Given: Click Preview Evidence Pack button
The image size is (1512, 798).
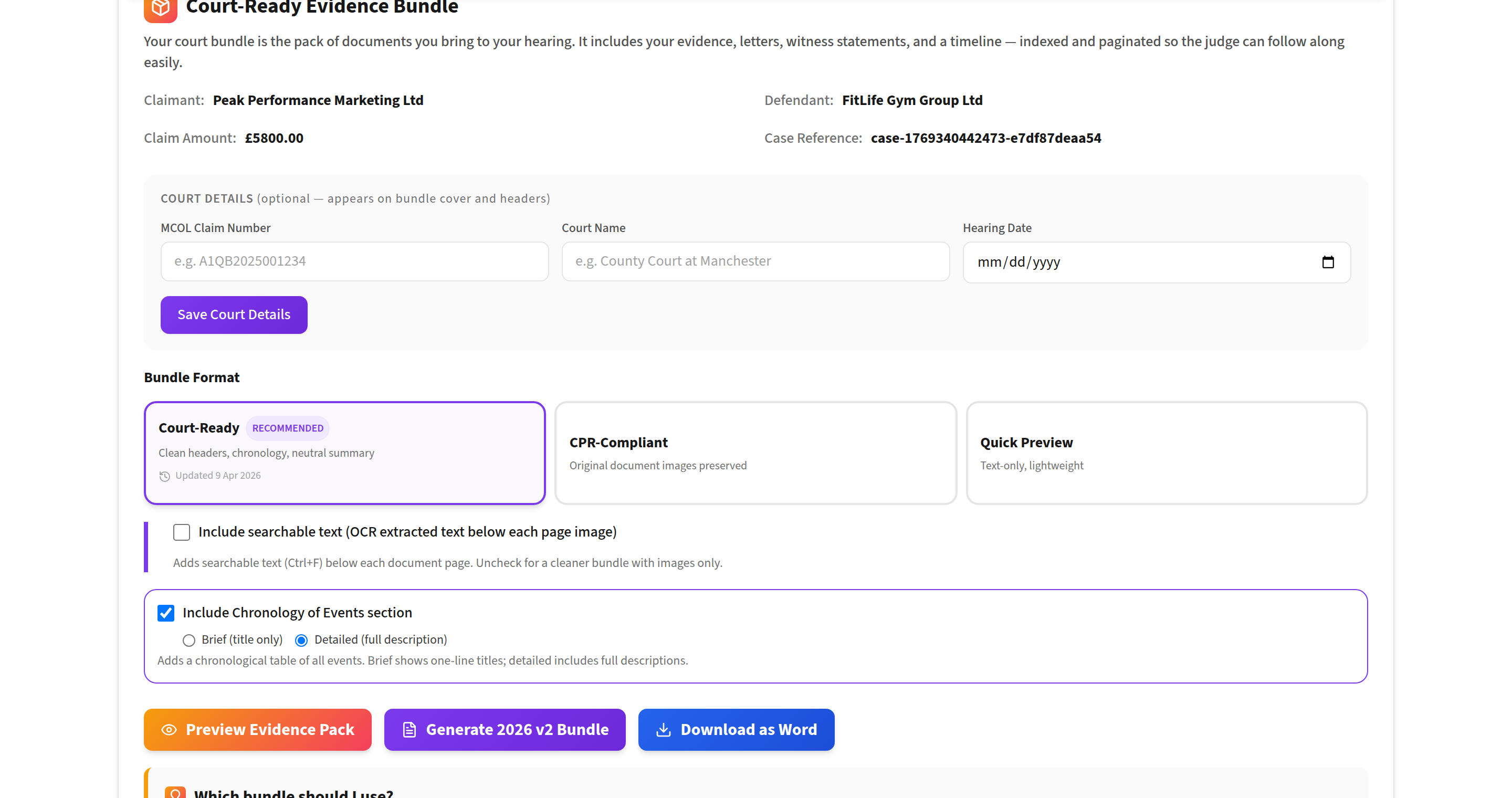Looking at the screenshot, I should coord(257,729).
